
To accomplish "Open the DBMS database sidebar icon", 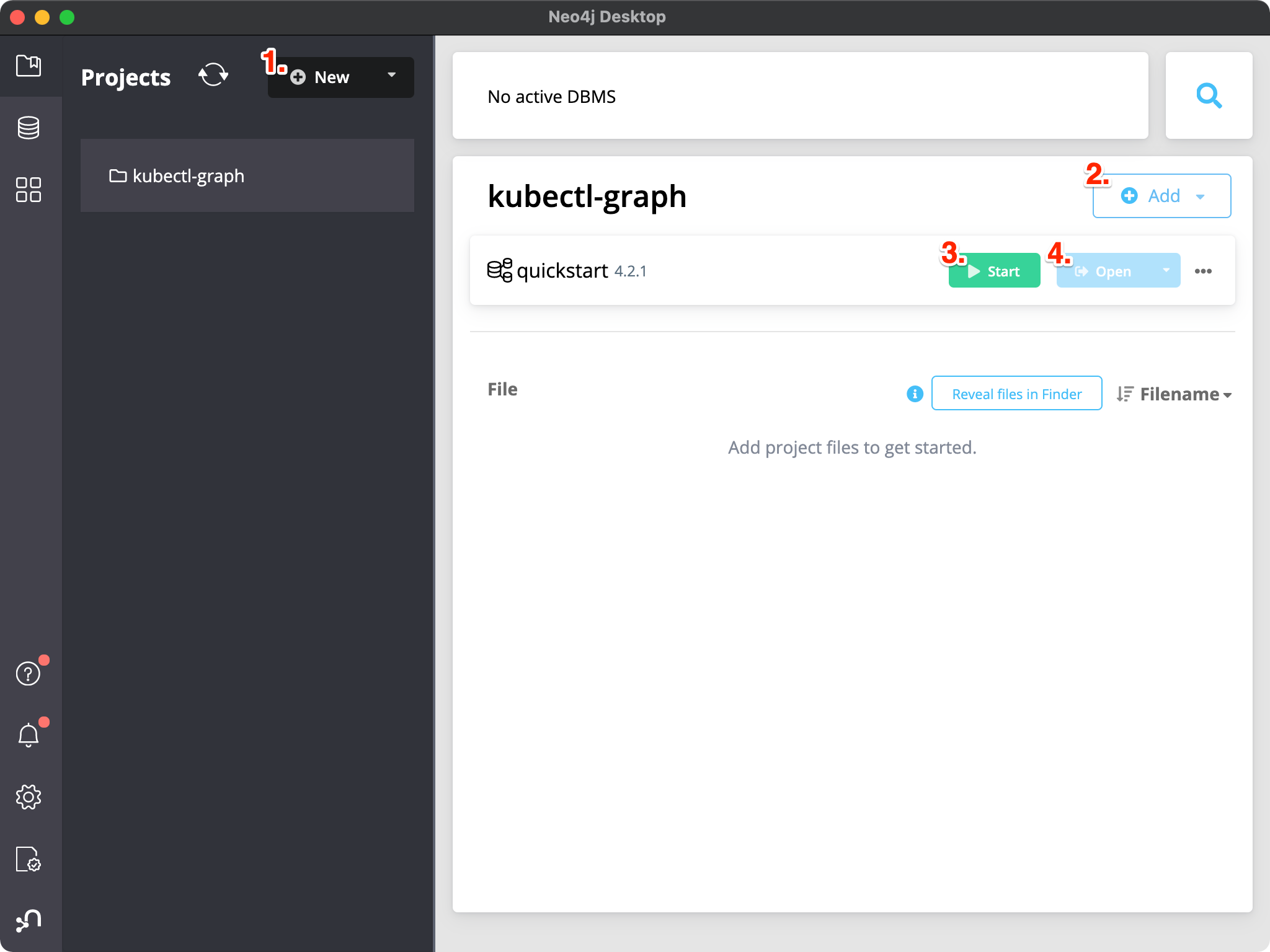I will tap(29, 128).
